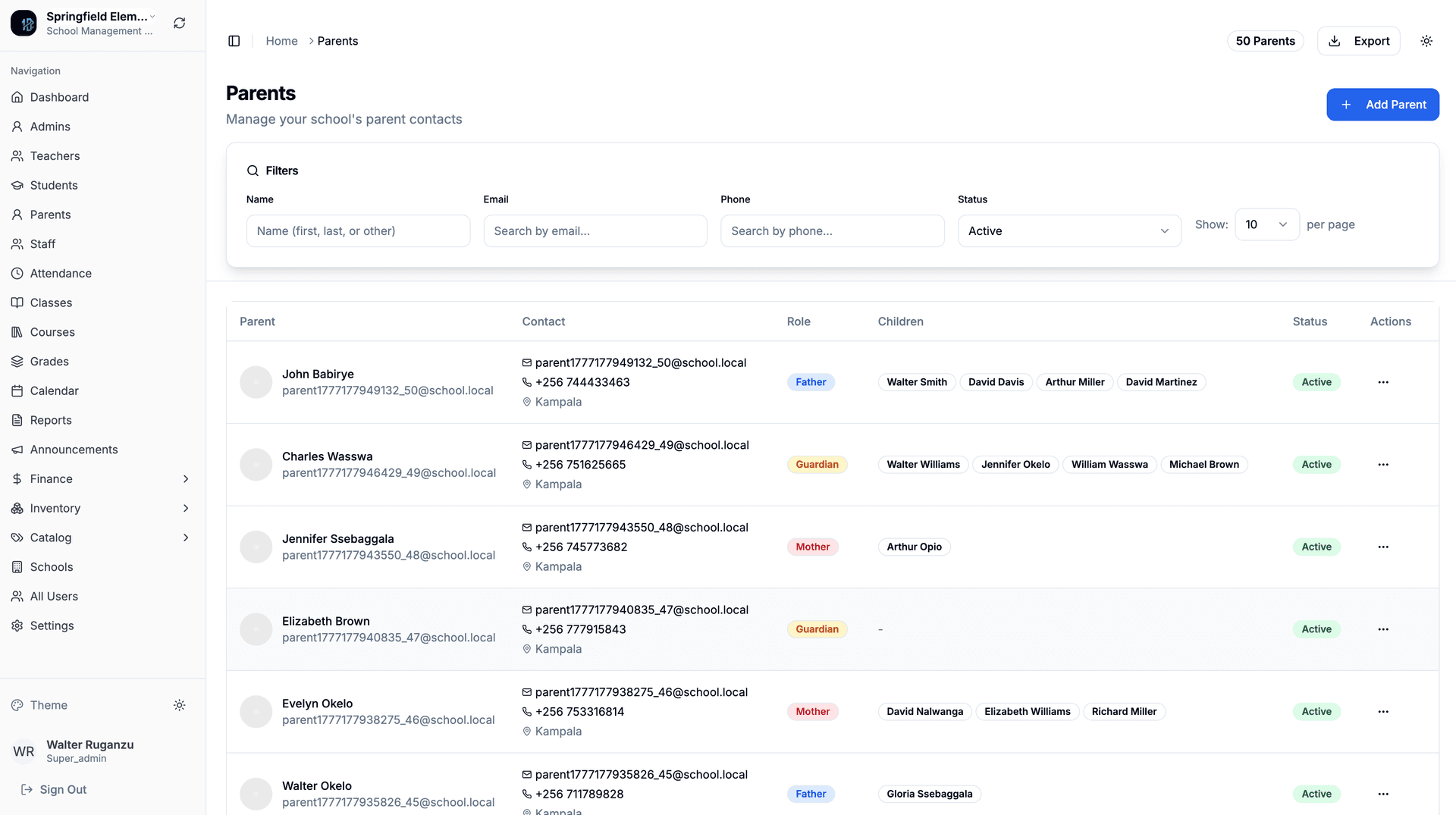
Task: Toggle the sidebar panel icon
Action: click(234, 41)
